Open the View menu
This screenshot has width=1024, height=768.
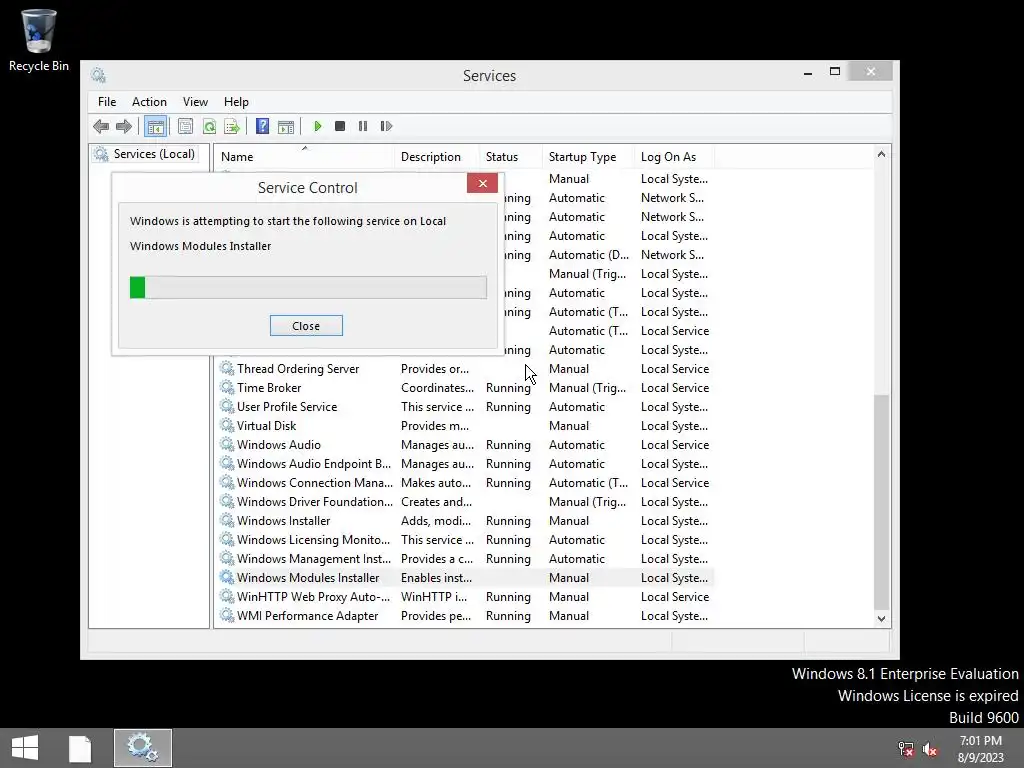195,102
